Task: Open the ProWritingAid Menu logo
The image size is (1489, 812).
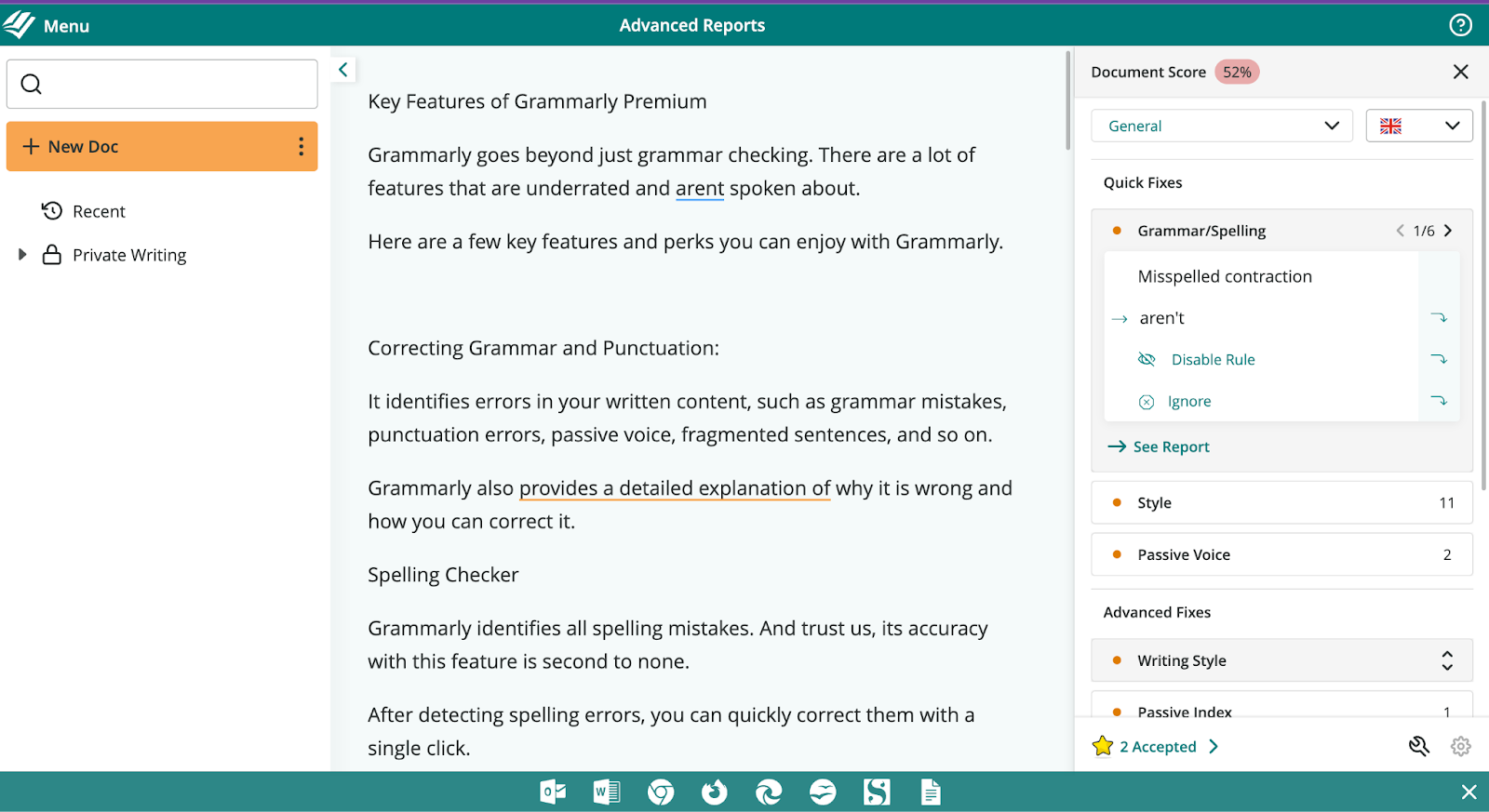Action: 19,25
